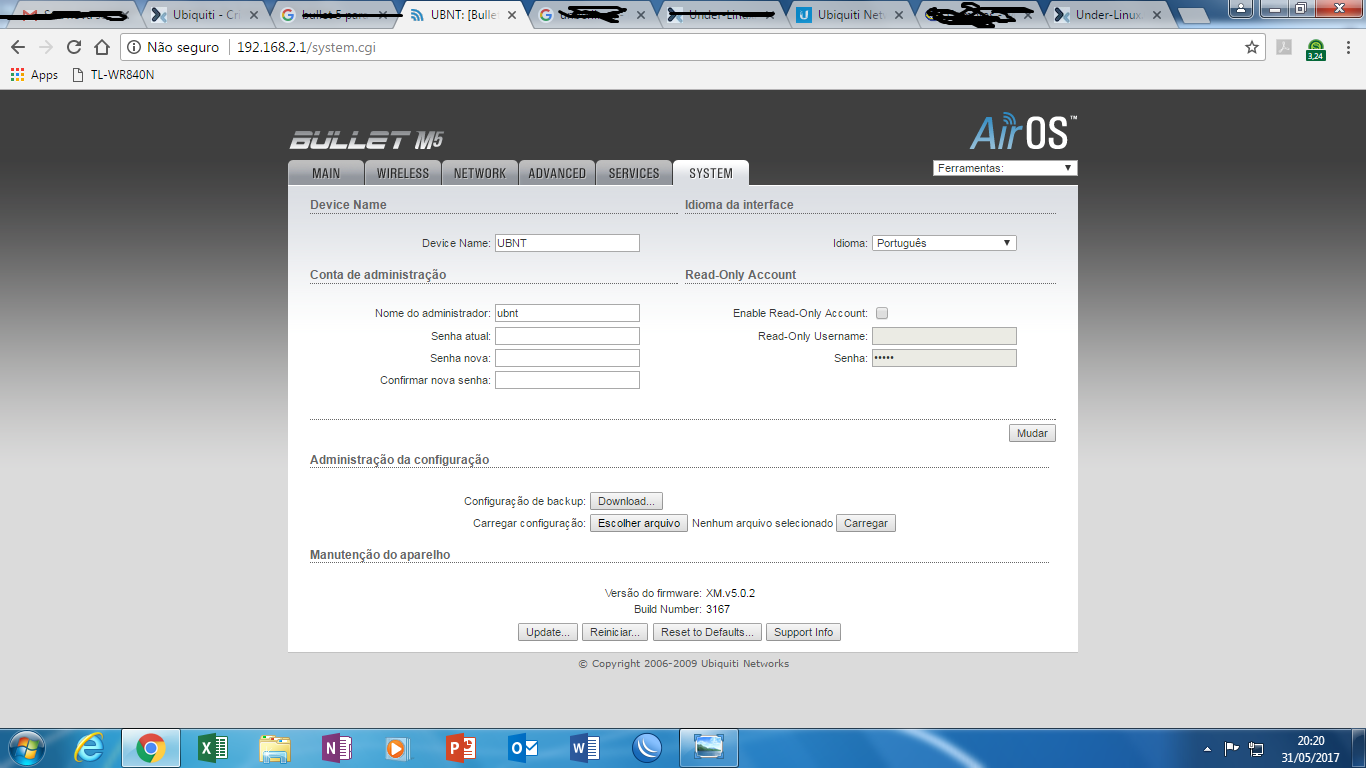This screenshot has width=1366, height=768.
Task: Click the Mudar button
Action: point(1032,433)
